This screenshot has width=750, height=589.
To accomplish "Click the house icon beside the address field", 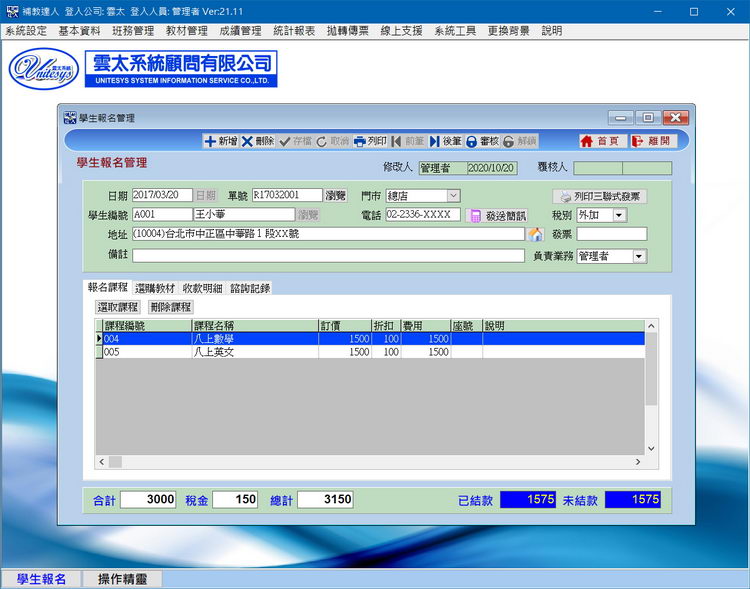I will (x=535, y=234).
